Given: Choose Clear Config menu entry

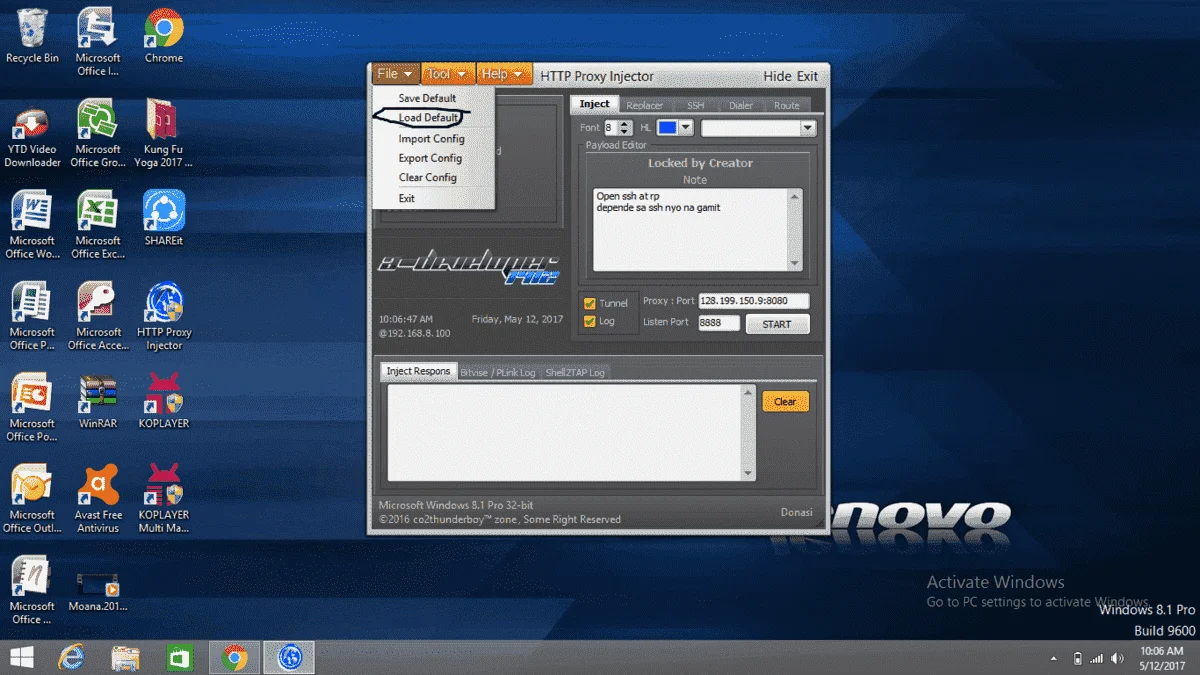Looking at the screenshot, I should 428,177.
